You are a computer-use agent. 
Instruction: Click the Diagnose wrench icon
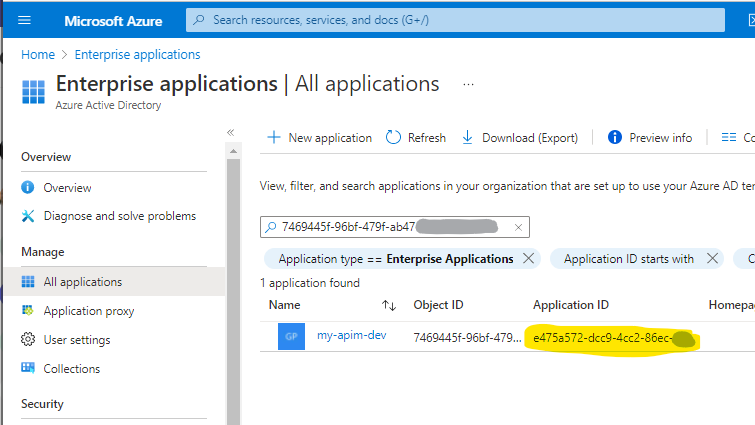click(x=28, y=216)
